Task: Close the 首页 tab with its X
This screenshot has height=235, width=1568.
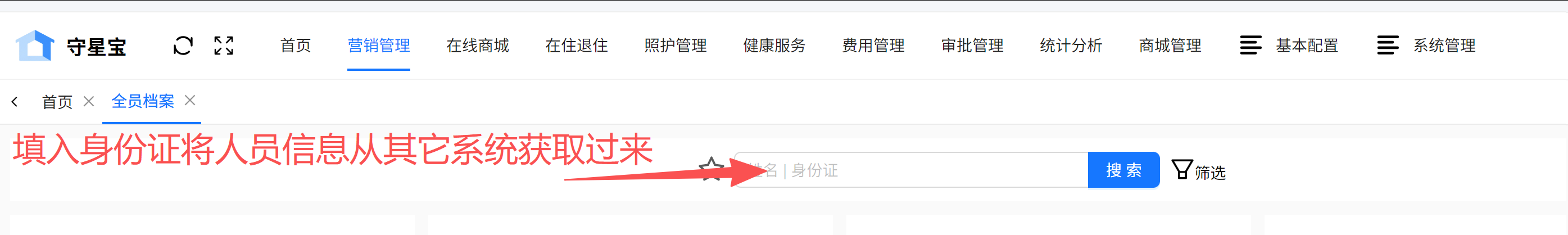Action: [x=88, y=101]
